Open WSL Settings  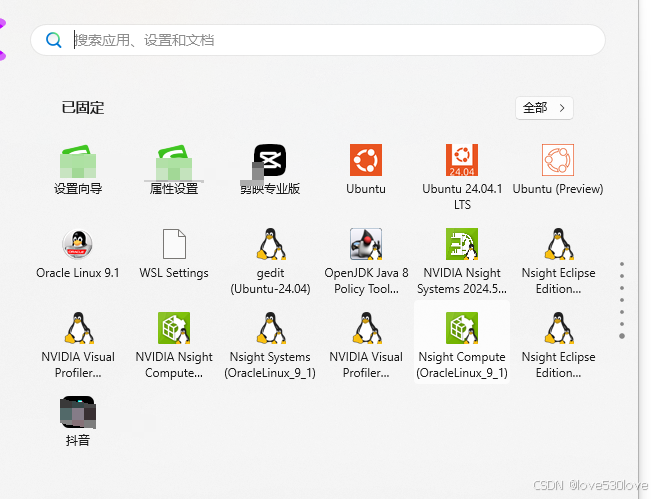[x=174, y=254]
